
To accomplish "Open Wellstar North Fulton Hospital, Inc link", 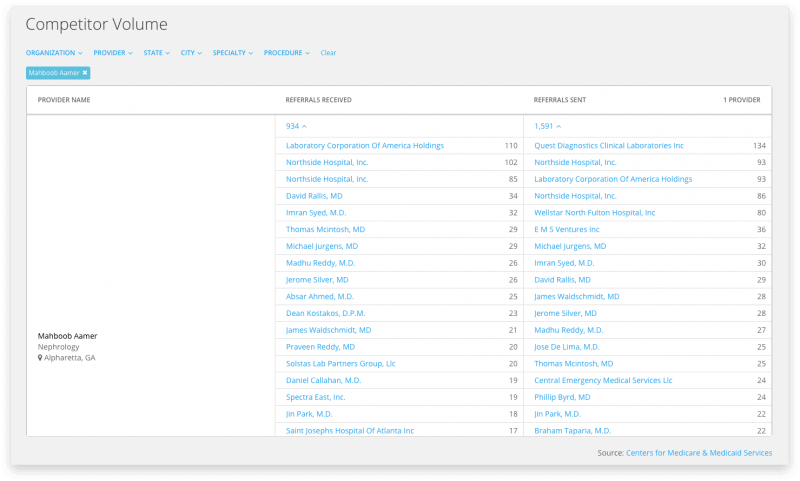I will (594, 213).
